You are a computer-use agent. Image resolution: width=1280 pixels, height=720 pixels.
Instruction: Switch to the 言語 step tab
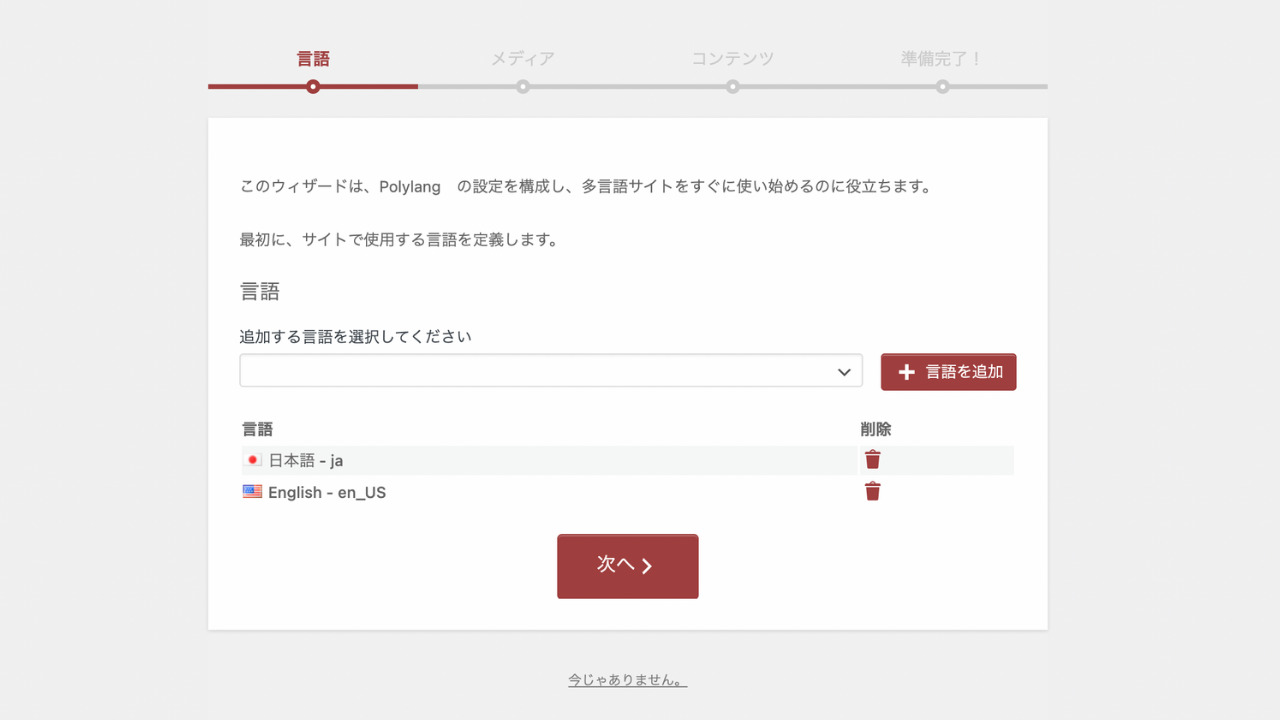pos(313,59)
